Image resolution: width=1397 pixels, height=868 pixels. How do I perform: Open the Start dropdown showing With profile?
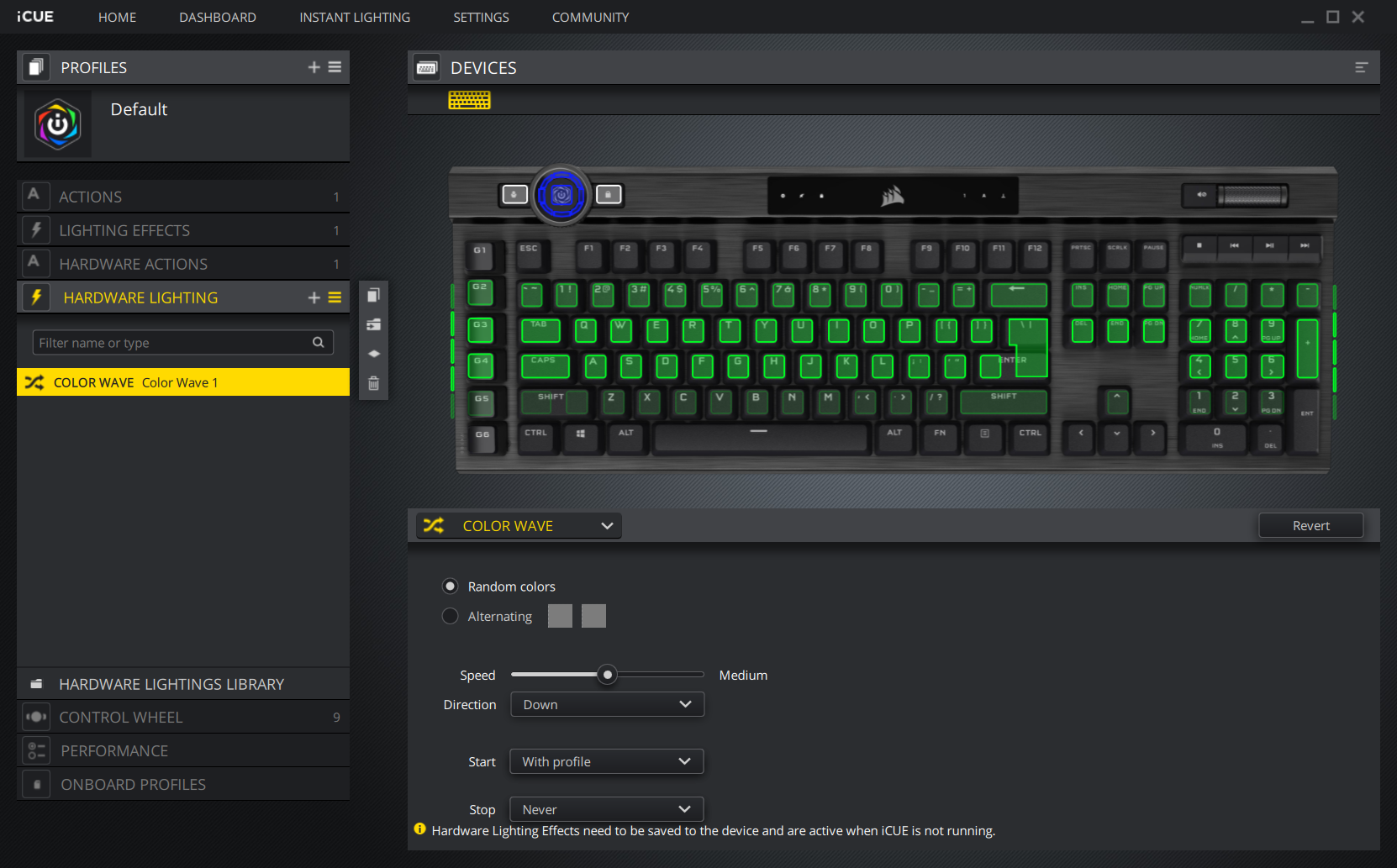click(x=606, y=761)
